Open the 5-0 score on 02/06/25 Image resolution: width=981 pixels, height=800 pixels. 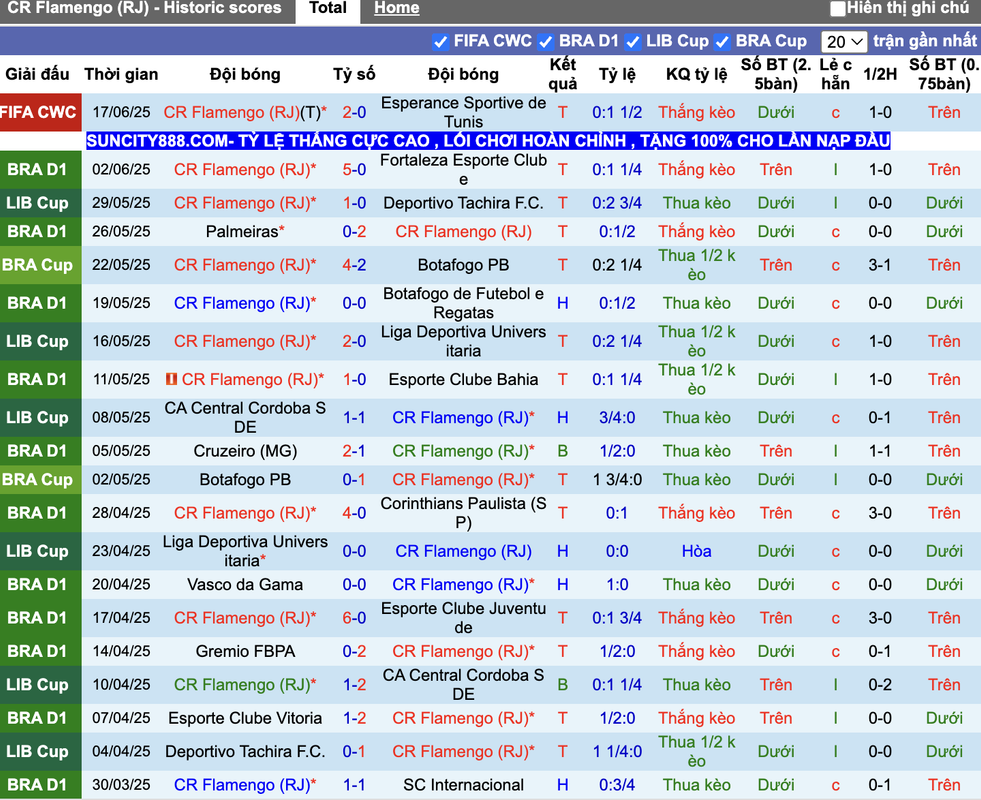(x=354, y=170)
